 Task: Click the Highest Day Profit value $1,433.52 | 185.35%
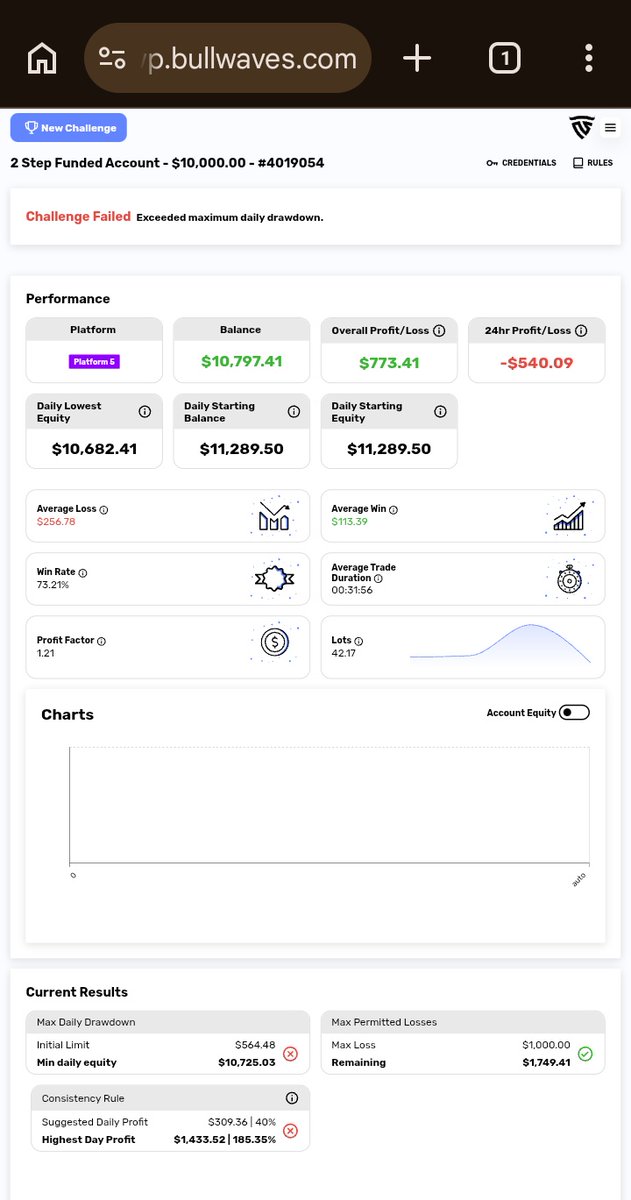coord(224,1139)
